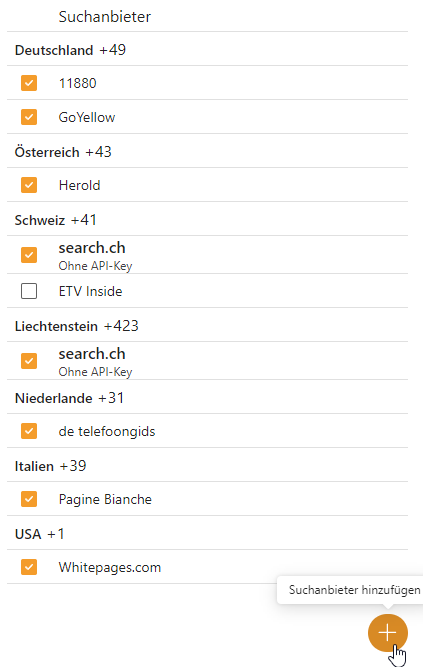Uncheck the Pagine Bianche checkbox
Viewport: 423px width, 667px height.
click(x=29, y=499)
